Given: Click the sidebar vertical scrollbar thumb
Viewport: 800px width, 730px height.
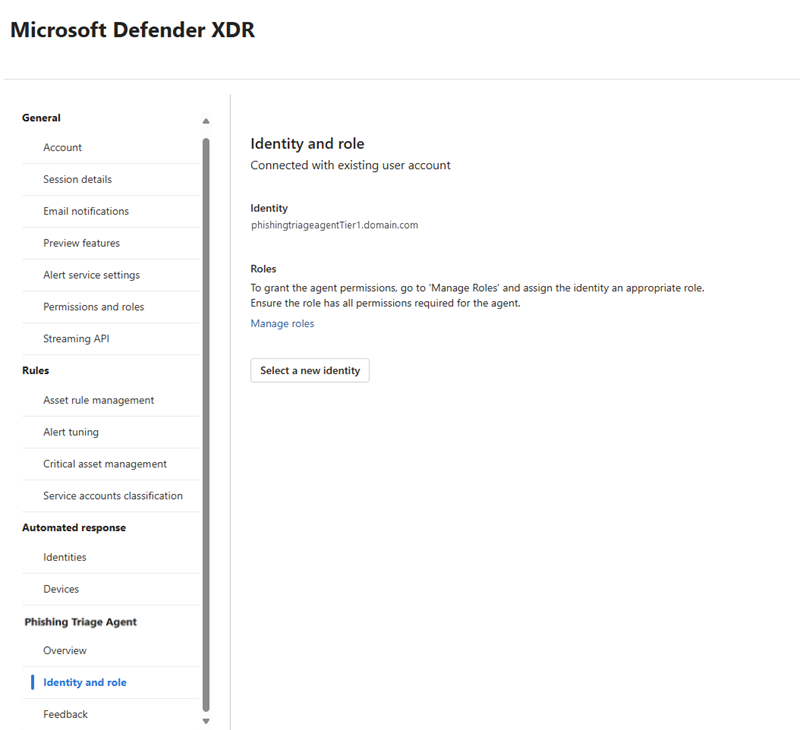Looking at the screenshot, I should tap(206, 424).
